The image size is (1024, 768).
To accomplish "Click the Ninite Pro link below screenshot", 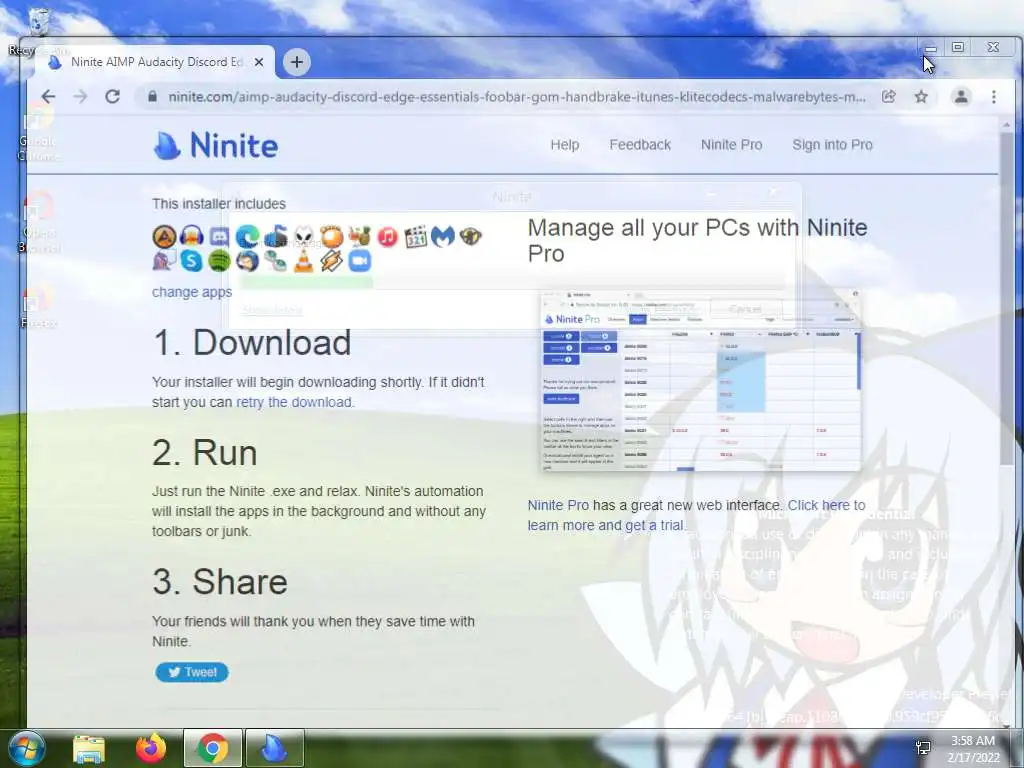I will (558, 505).
